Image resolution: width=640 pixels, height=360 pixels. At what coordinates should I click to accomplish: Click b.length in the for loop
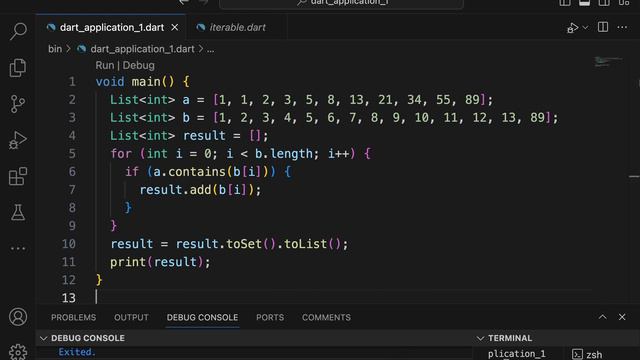tap(284, 154)
